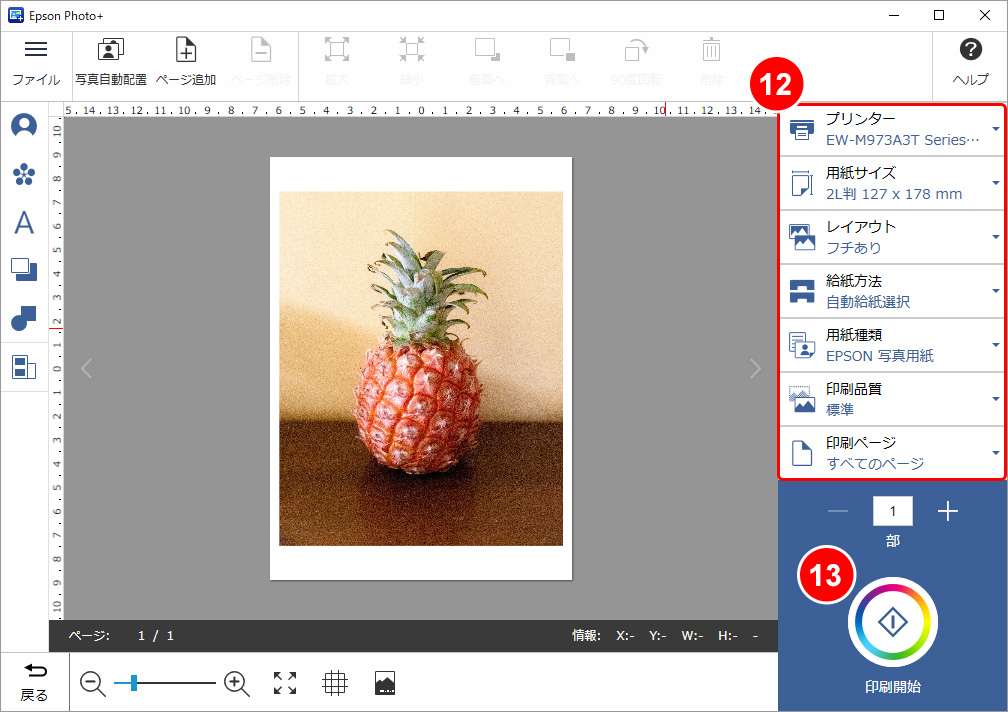Expand the 印刷品質 print quality dropdown
1008x712 pixels.
(x=892, y=399)
